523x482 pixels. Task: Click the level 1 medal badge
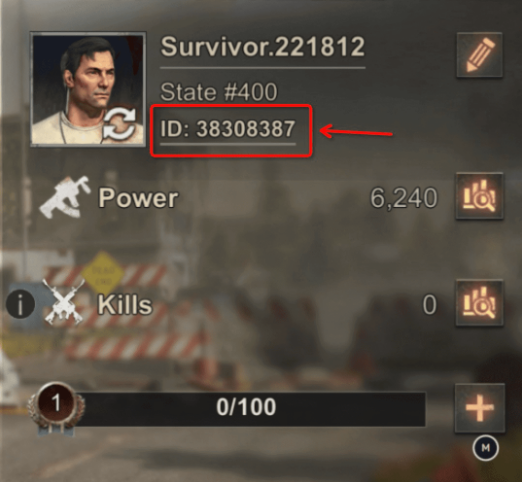56,406
